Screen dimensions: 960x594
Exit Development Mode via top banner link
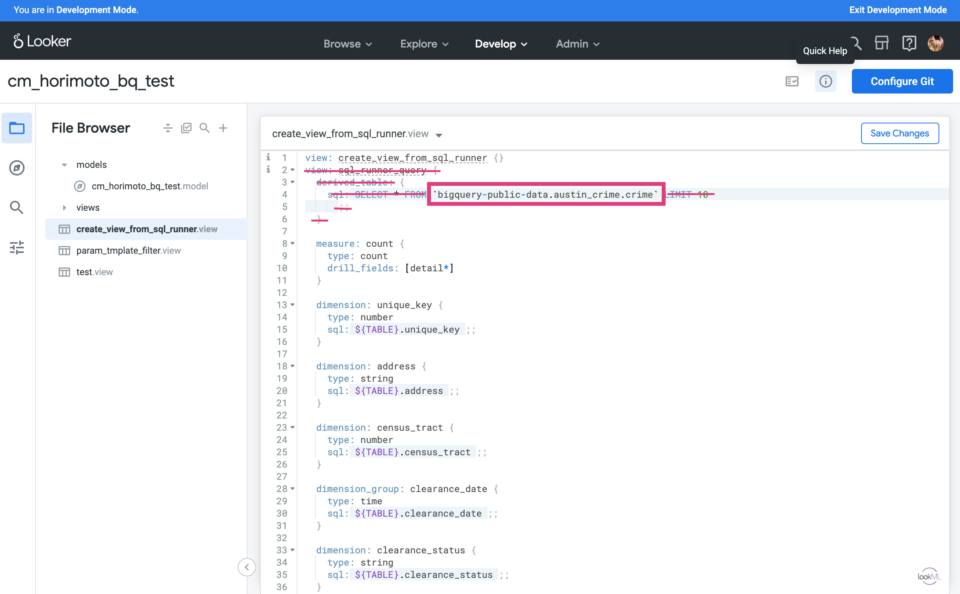pos(897,10)
